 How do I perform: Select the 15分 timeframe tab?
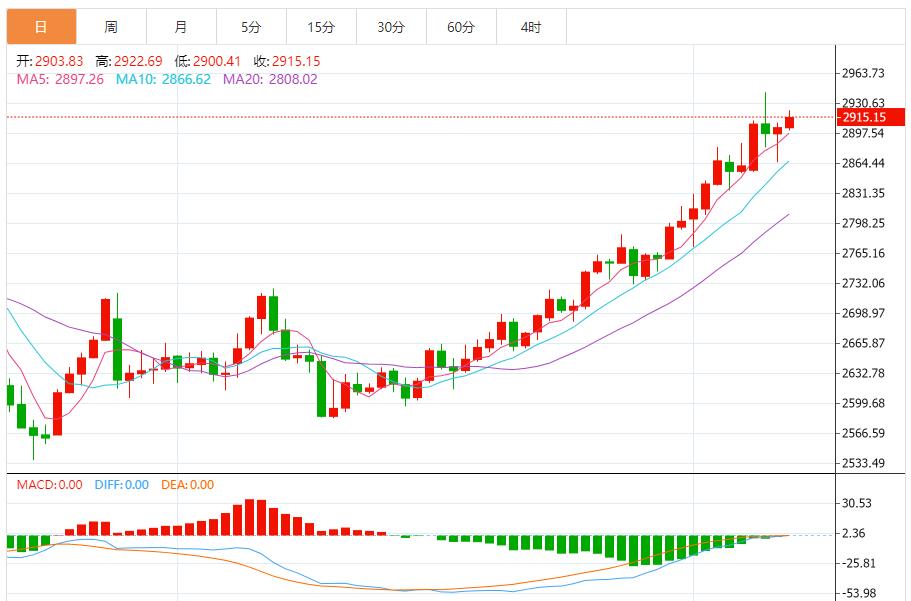(x=321, y=27)
